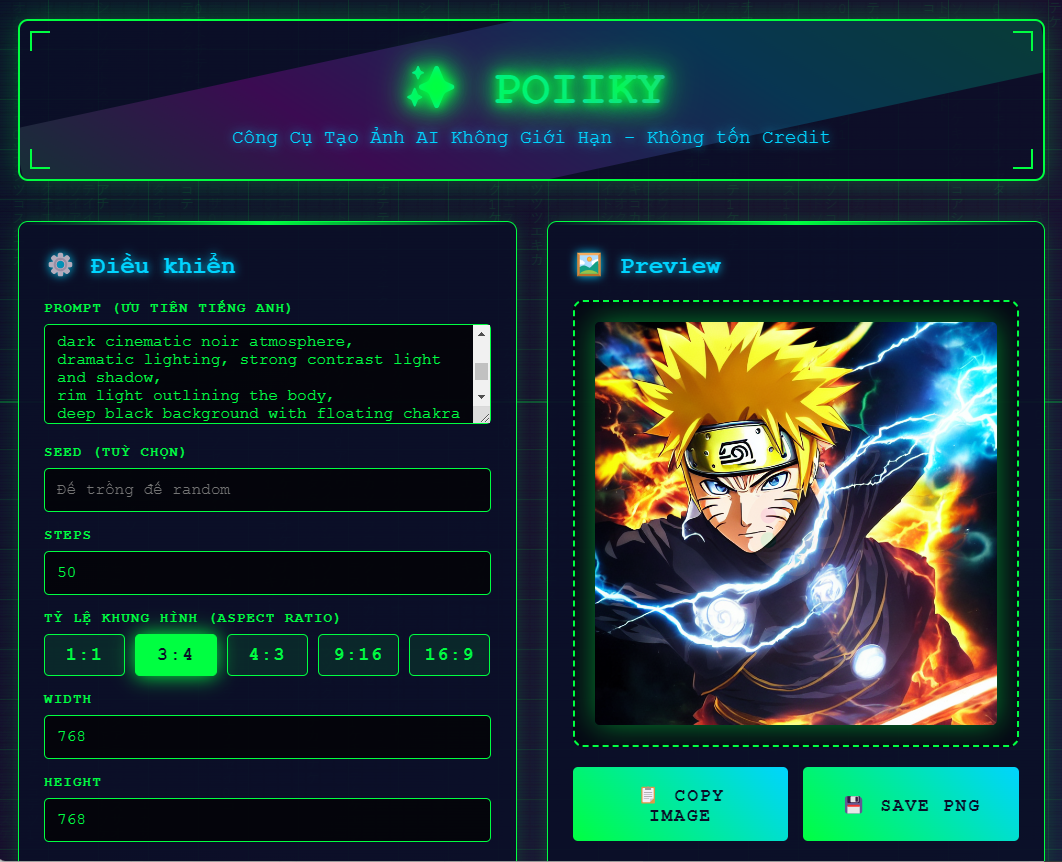This screenshot has width=1062, height=862.
Task: Copy the generated image to clipboard
Action: click(x=680, y=804)
